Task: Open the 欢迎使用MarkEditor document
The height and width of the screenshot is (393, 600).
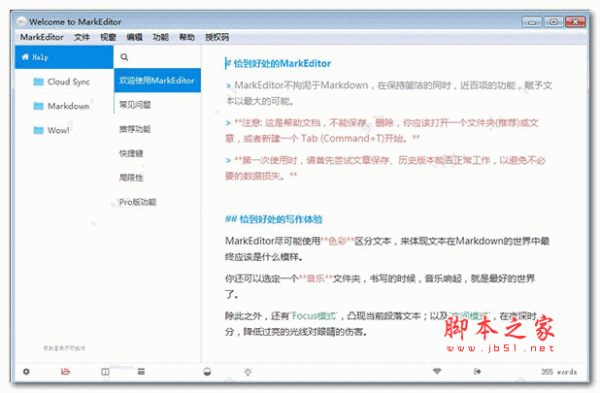Action: click(x=157, y=80)
